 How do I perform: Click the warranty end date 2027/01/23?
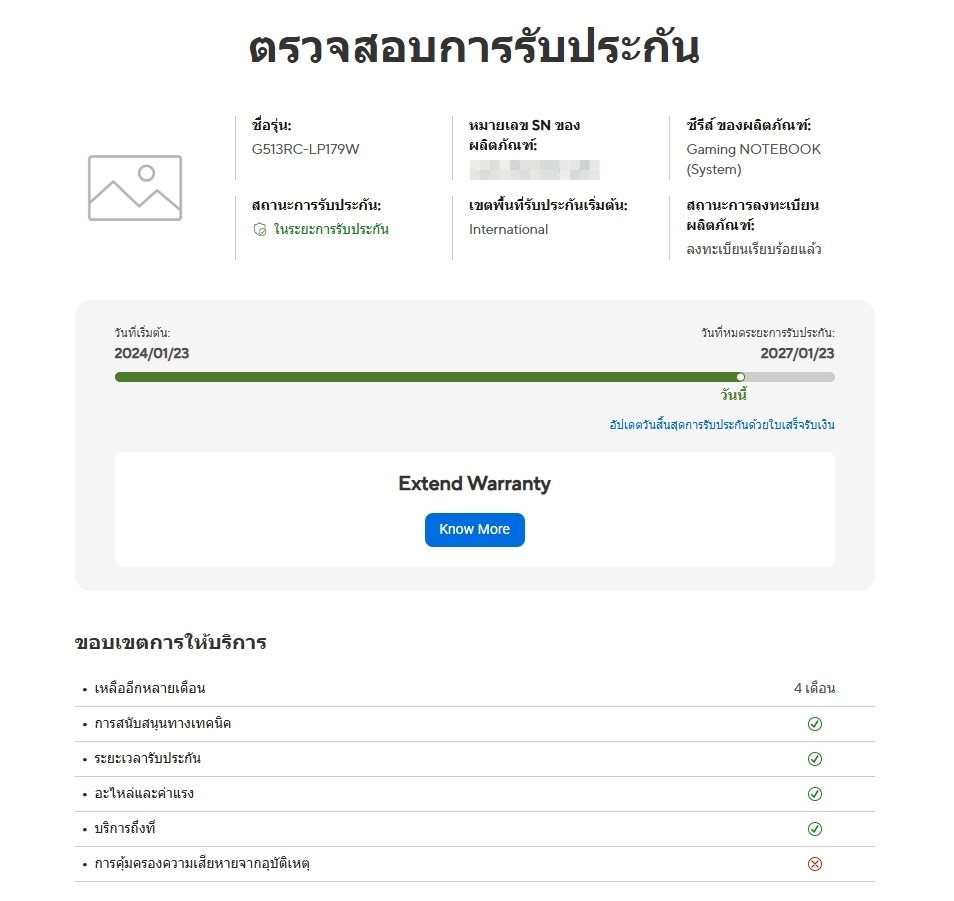point(797,353)
